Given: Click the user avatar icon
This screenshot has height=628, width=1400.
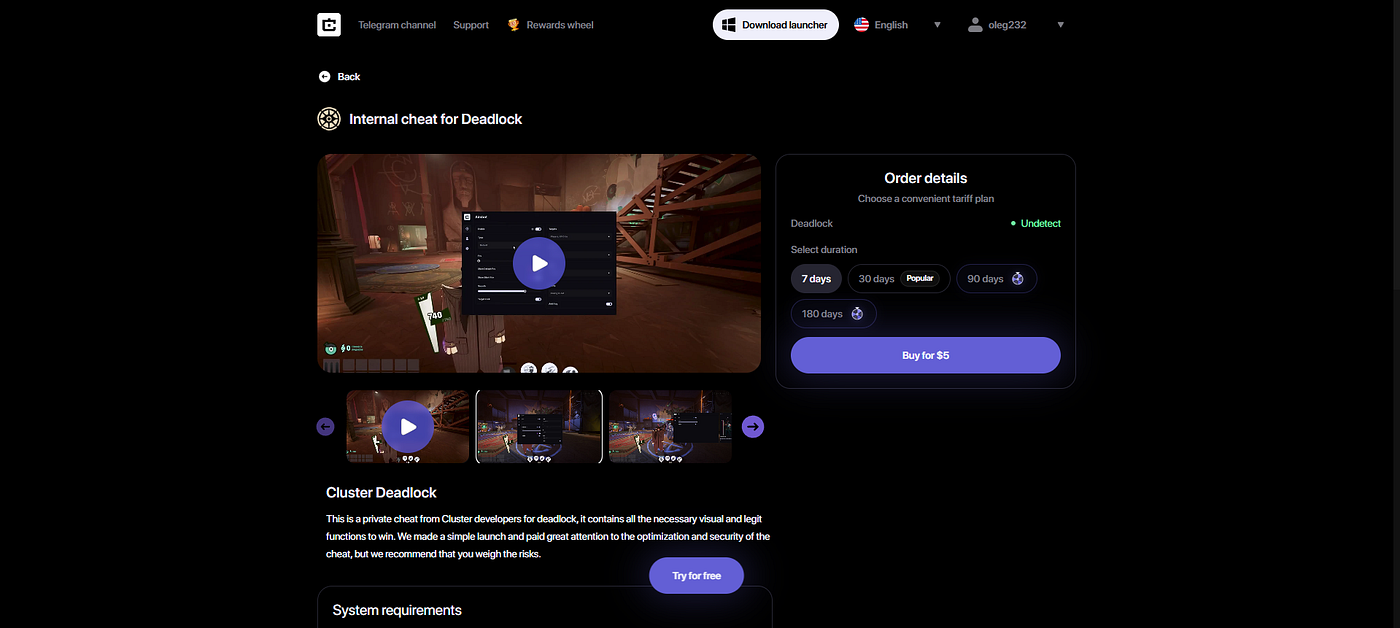Looking at the screenshot, I should (x=975, y=24).
